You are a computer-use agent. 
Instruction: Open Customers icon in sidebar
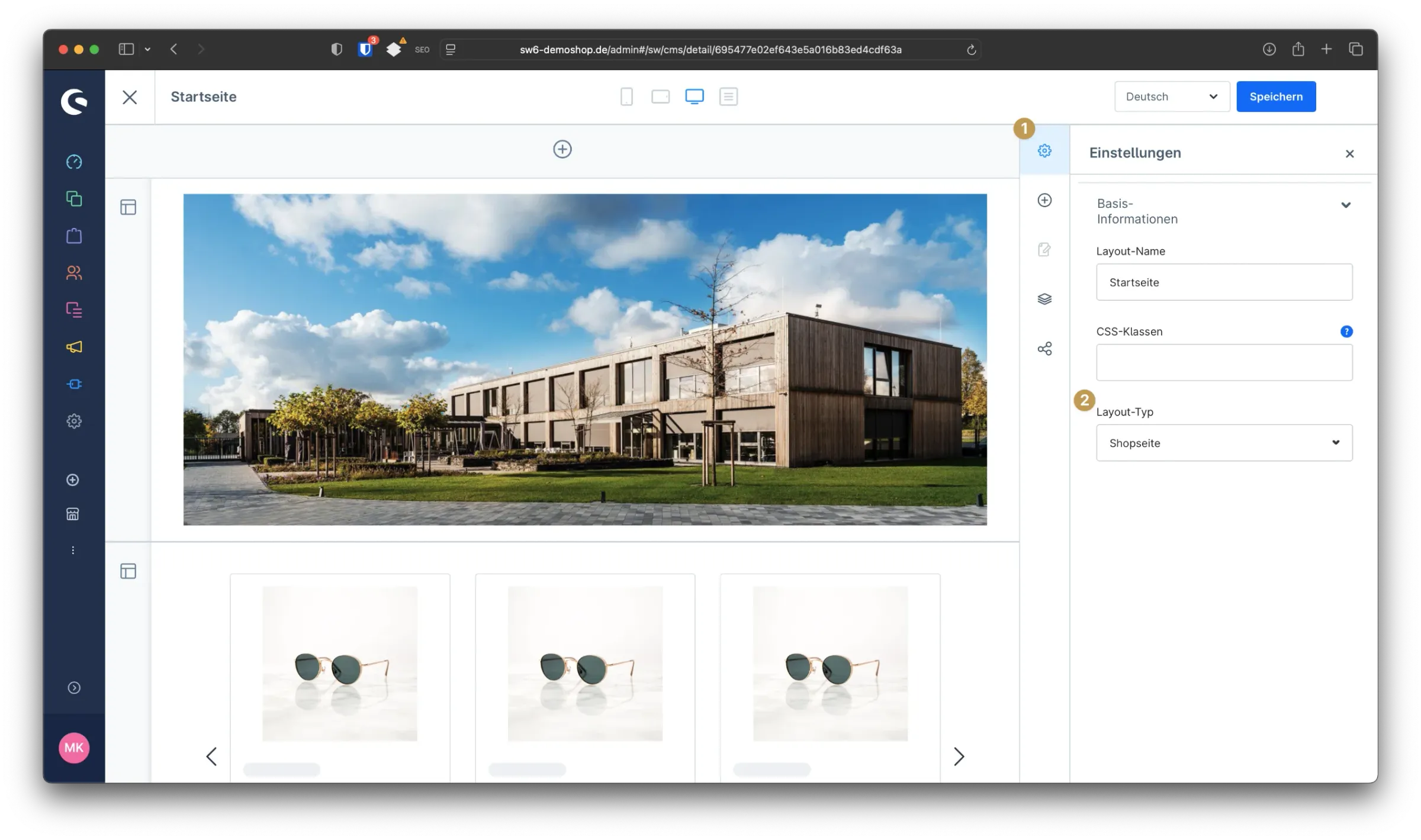coord(74,273)
